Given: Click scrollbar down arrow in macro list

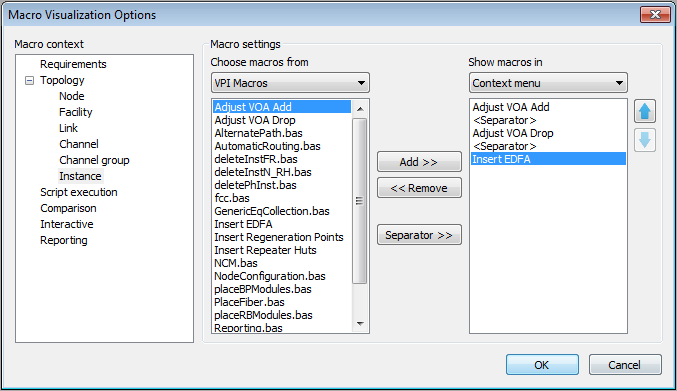Looking at the screenshot, I should pyautogui.click(x=360, y=324).
